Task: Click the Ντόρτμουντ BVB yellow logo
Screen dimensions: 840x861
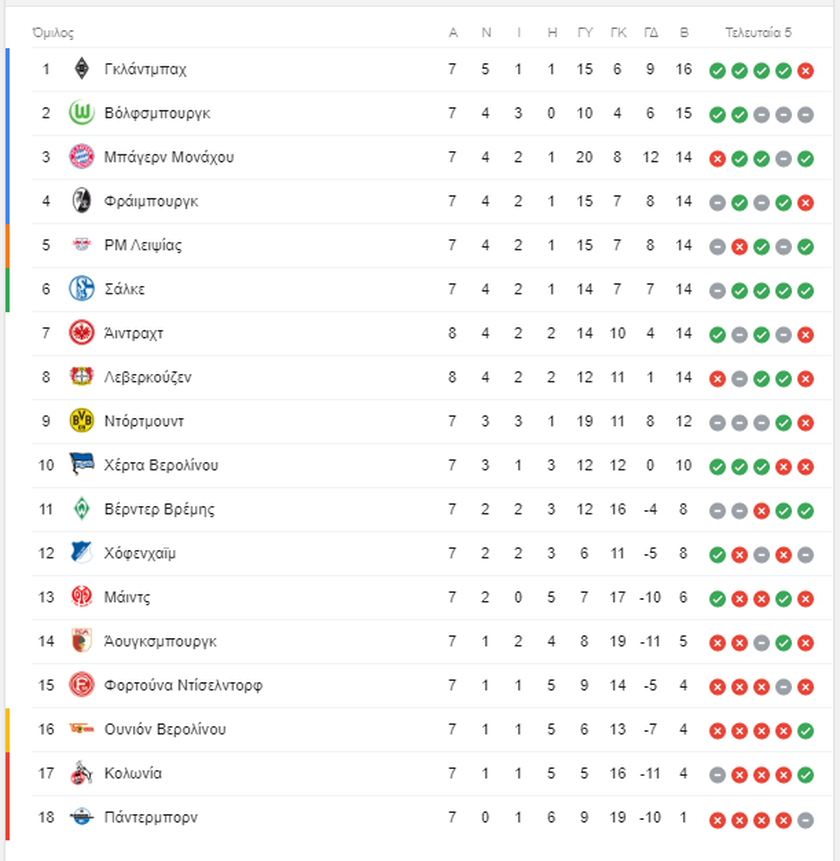Action: [82, 421]
